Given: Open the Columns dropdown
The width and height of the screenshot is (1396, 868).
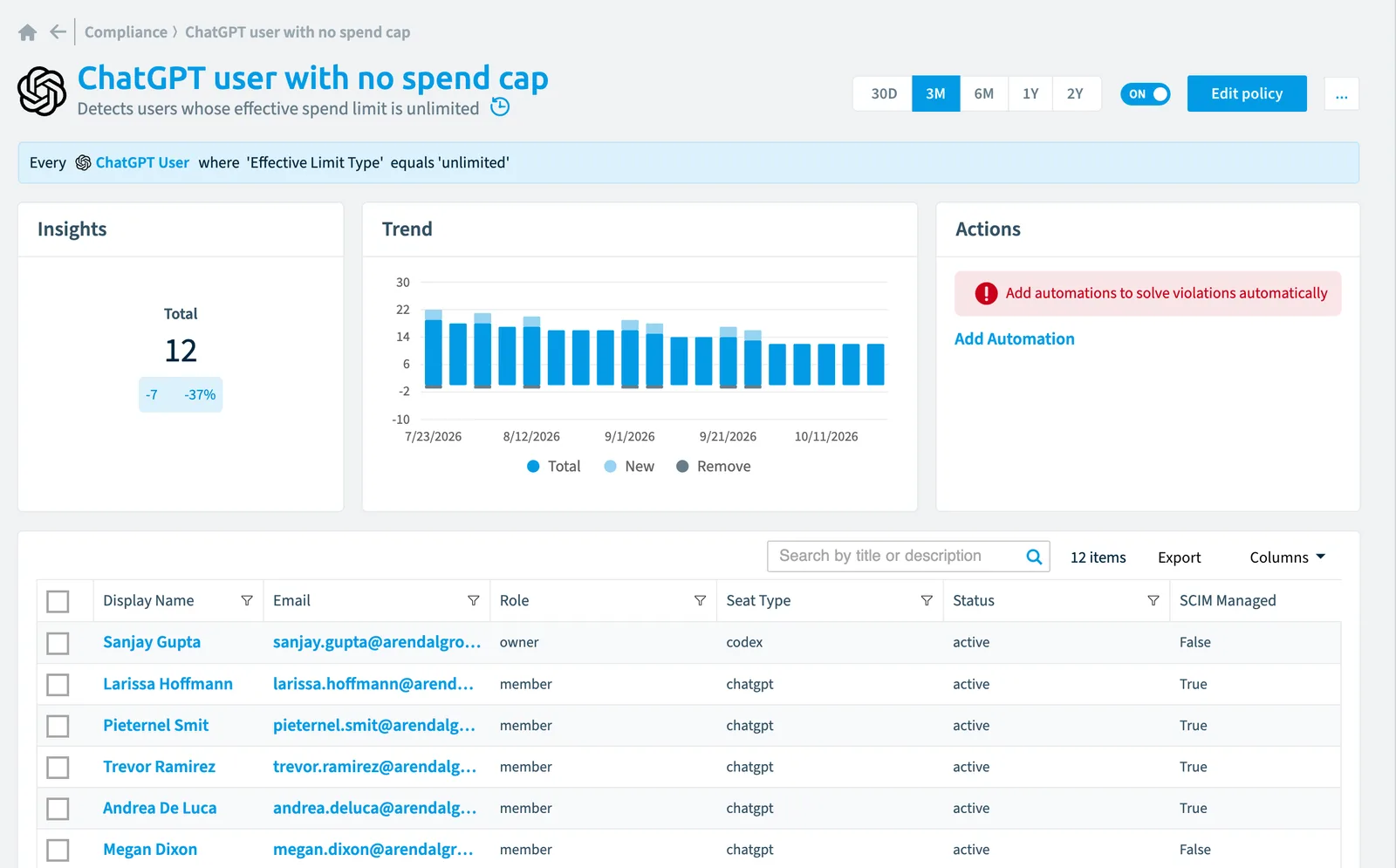Looking at the screenshot, I should point(1287,557).
